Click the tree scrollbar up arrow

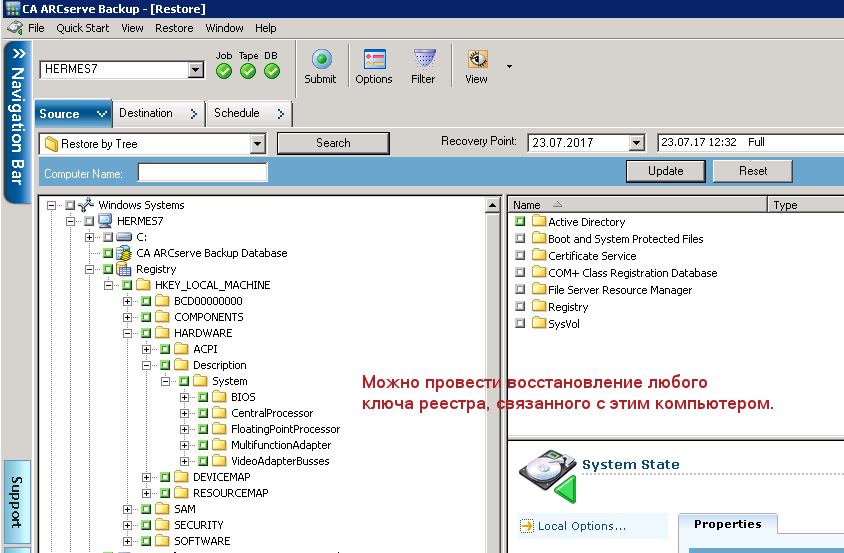pyautogui.click(x=493, y=205)
